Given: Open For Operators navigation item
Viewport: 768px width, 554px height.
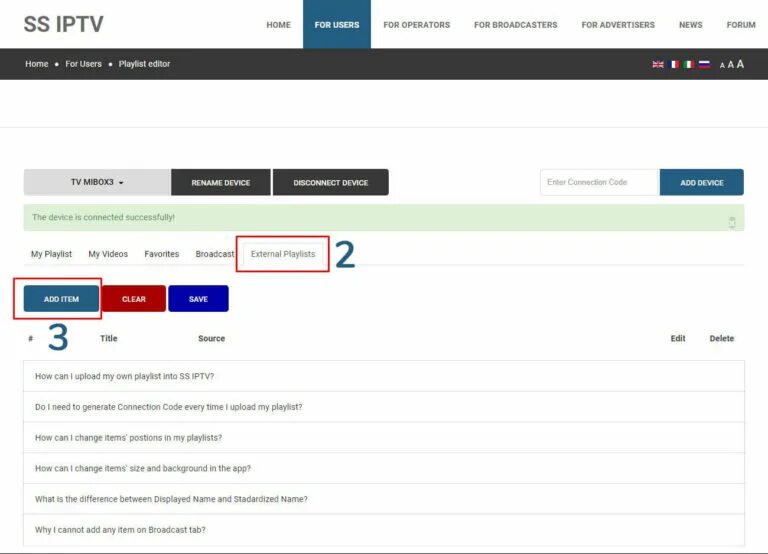Looking at the screenshot, I should point(416,24).
